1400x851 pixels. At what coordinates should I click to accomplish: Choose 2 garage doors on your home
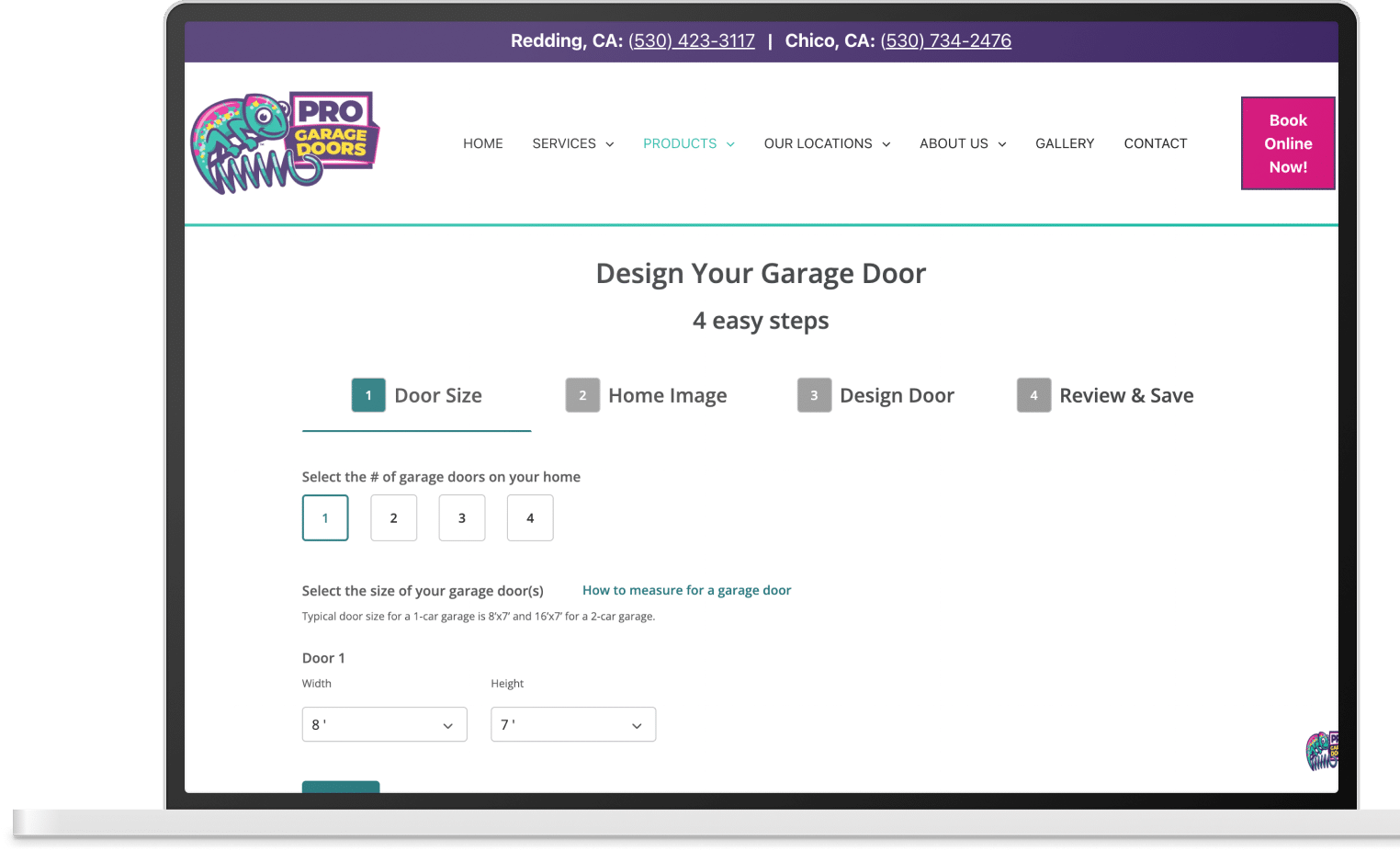pyautogui.click(x=393, y=518)
